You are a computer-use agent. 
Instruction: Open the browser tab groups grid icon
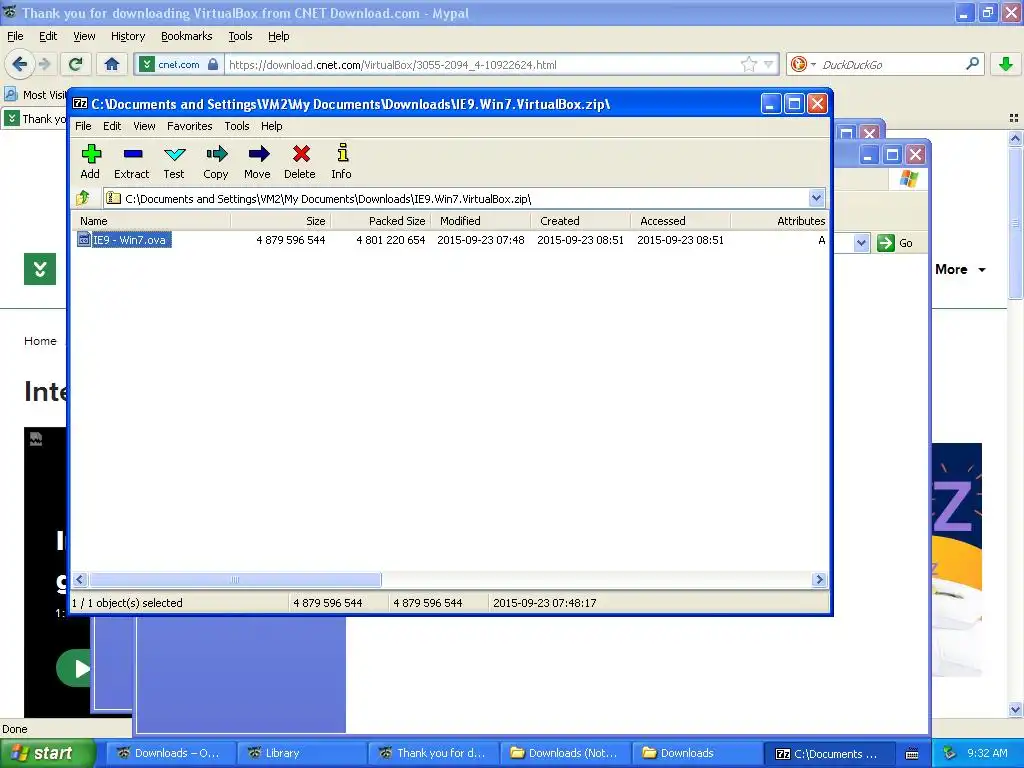[1014, 118]
